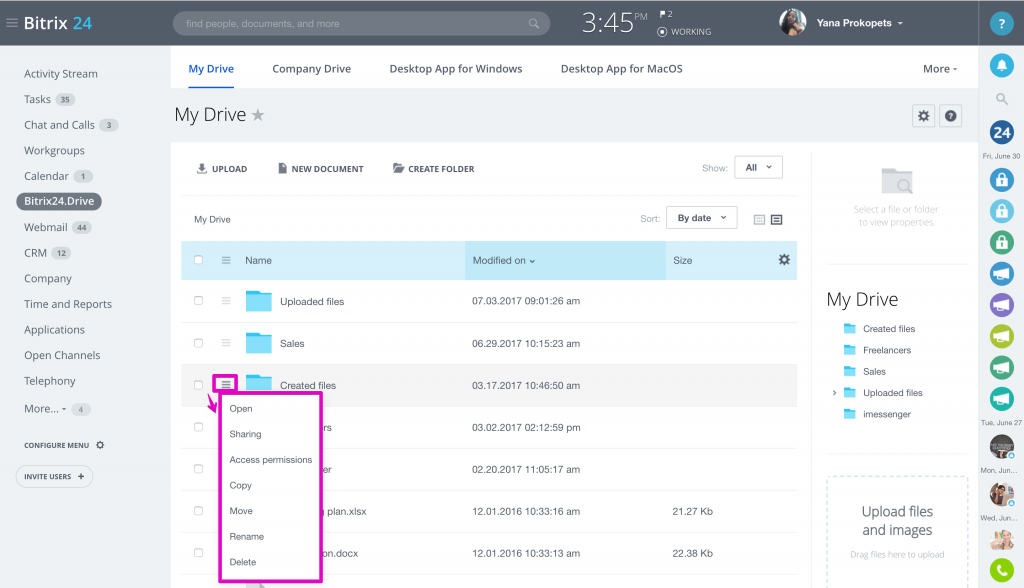This screenshot has height=588, width=1024.
Task: Click the flag counter icon near the clock
Action: (x=665, y=14)
